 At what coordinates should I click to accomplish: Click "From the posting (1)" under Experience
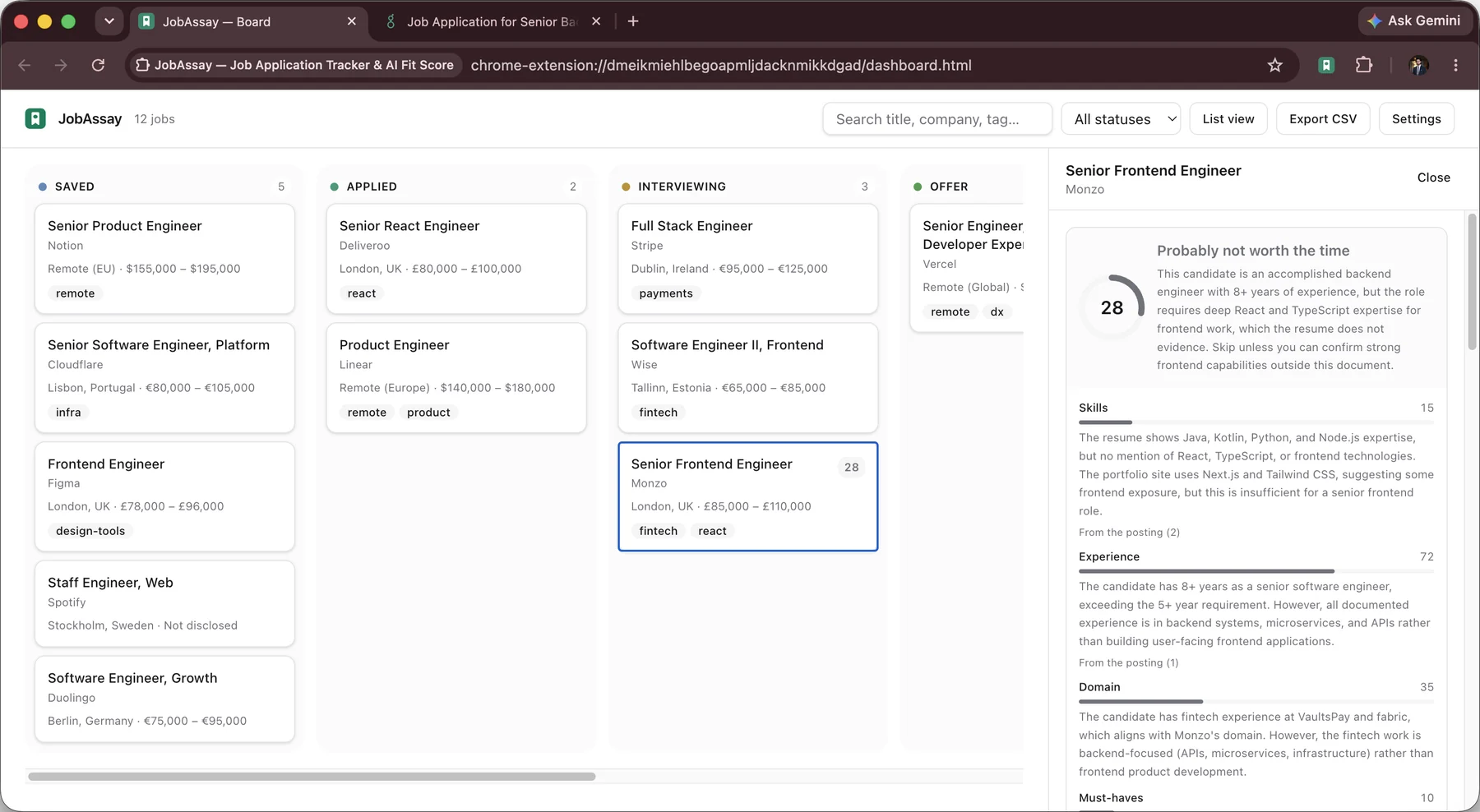coord(1128,663)
